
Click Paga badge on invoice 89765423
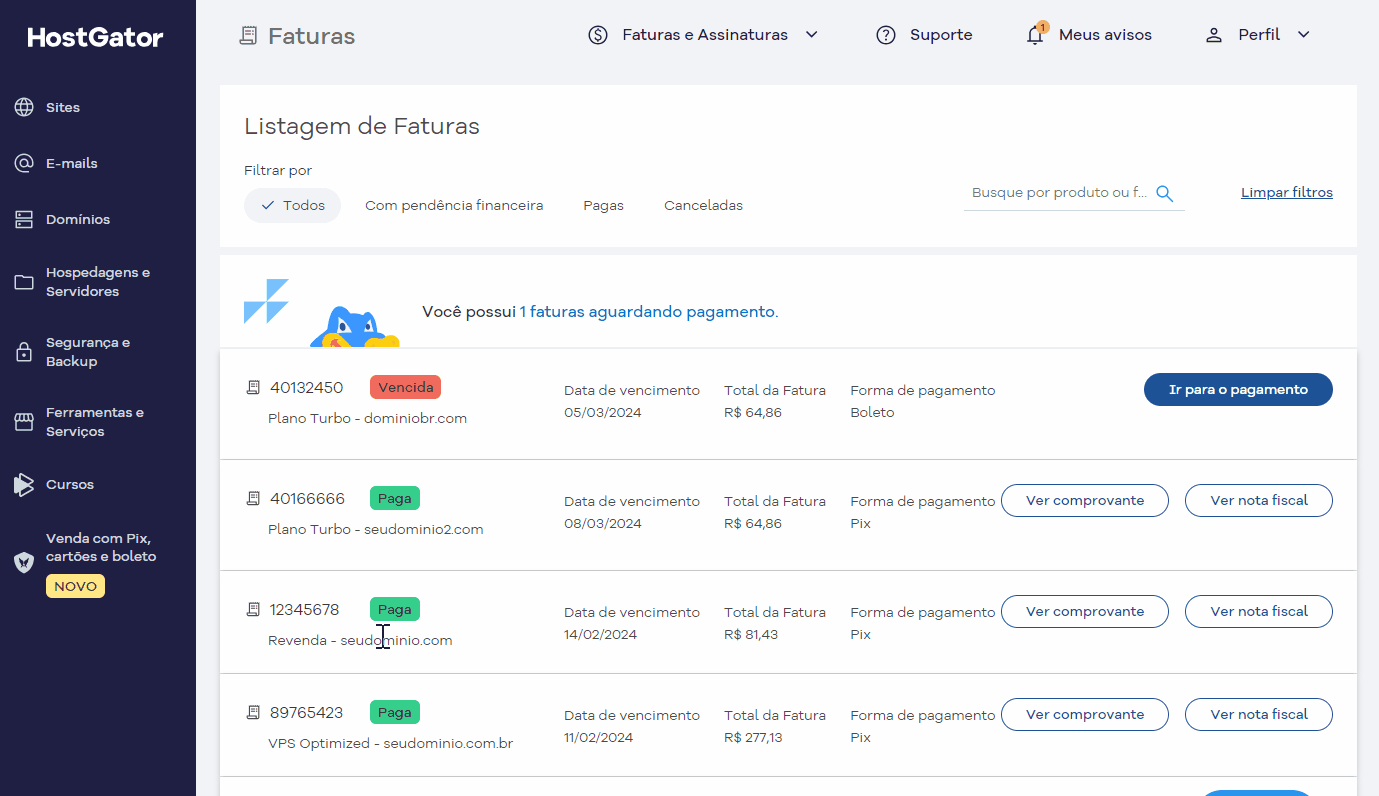tap(394, 713)
